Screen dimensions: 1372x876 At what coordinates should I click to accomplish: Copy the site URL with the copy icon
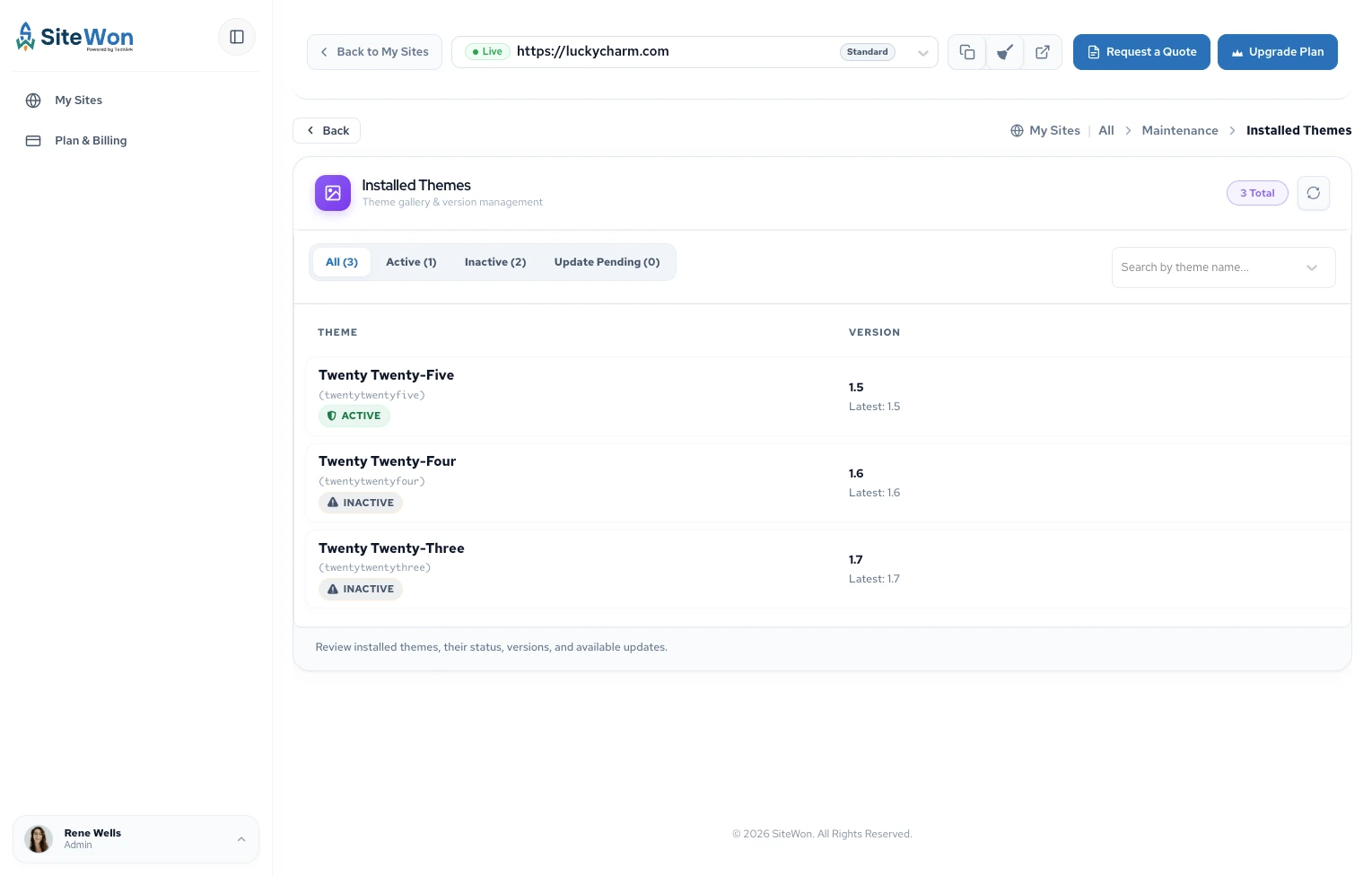pos(967,52)
